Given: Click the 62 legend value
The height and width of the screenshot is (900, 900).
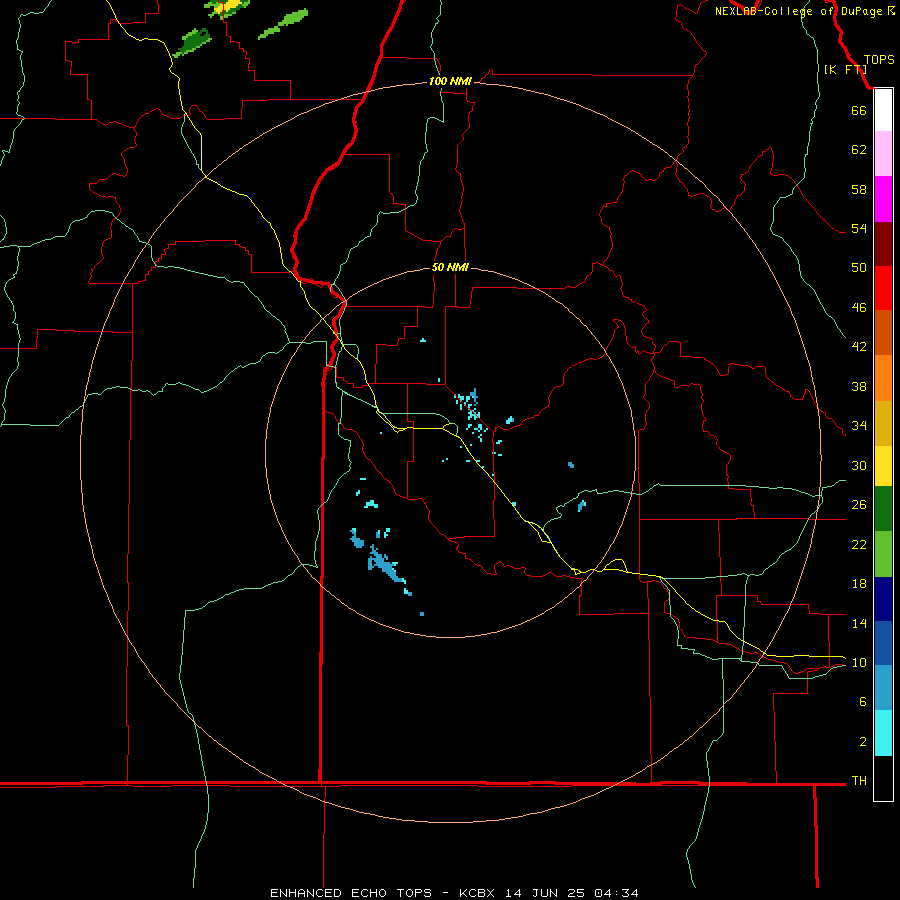Looking at the screenshot, I should (859, 150).
